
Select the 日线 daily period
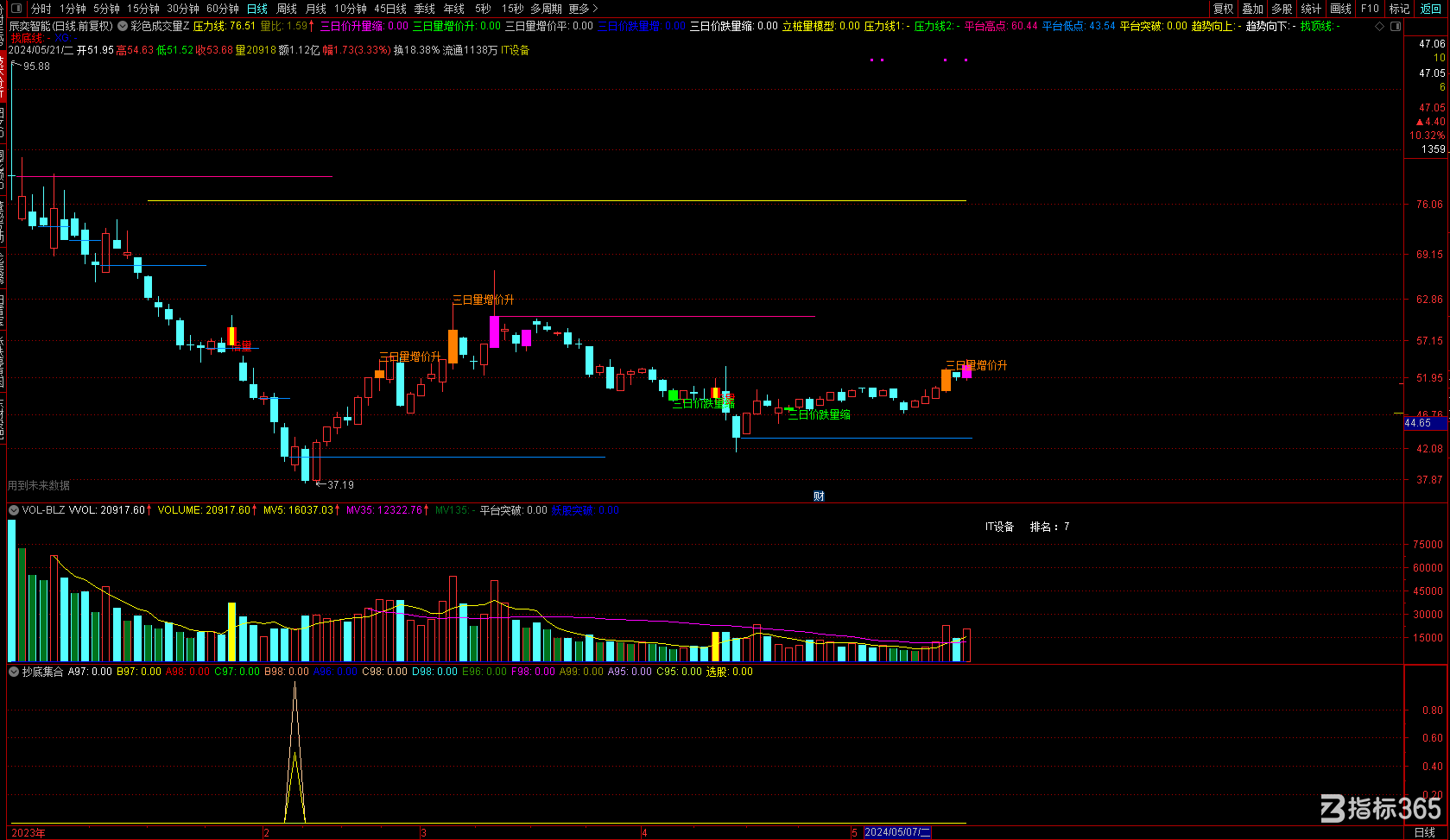pyautogui.click(x=257, y=9)
